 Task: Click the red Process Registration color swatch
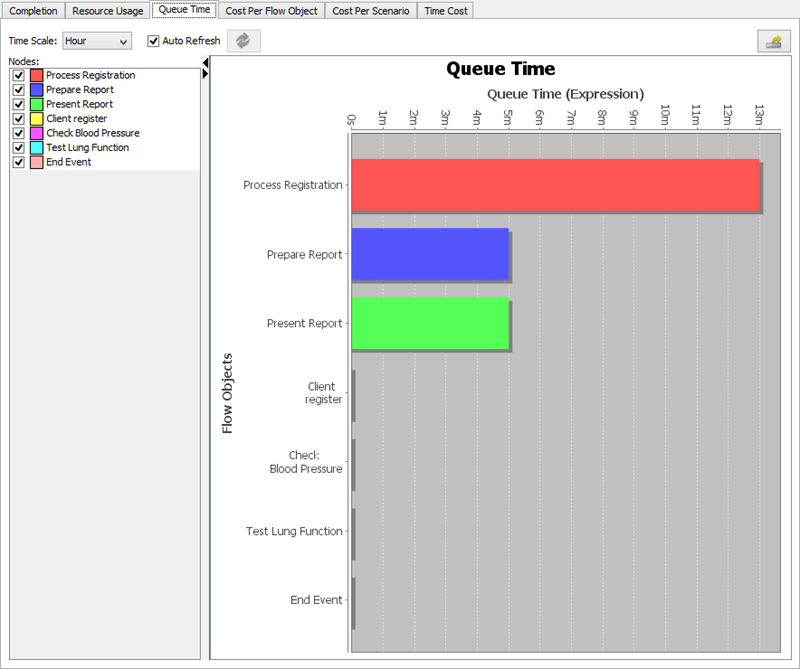(36, 76)
